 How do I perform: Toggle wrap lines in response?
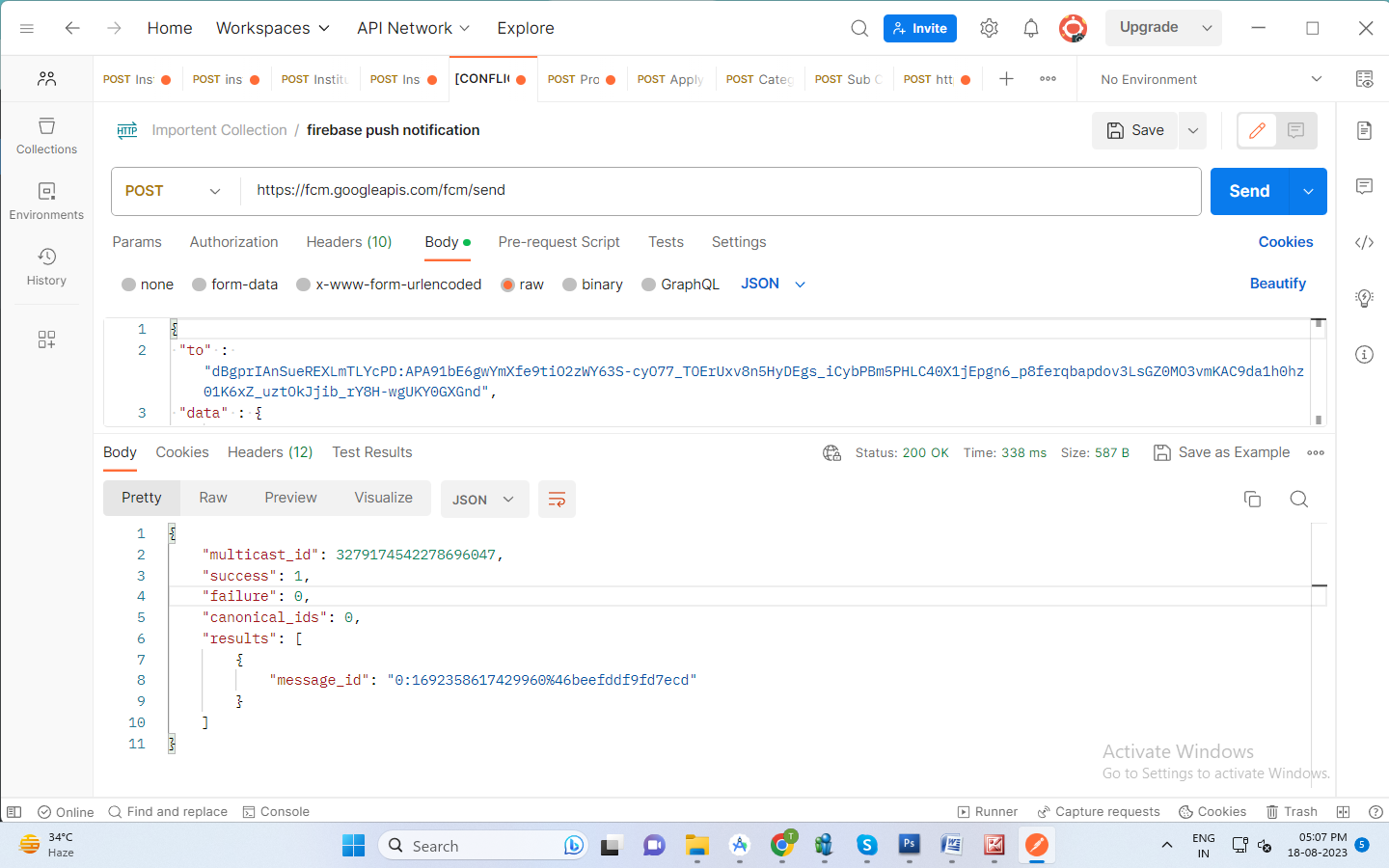(557, 500)
